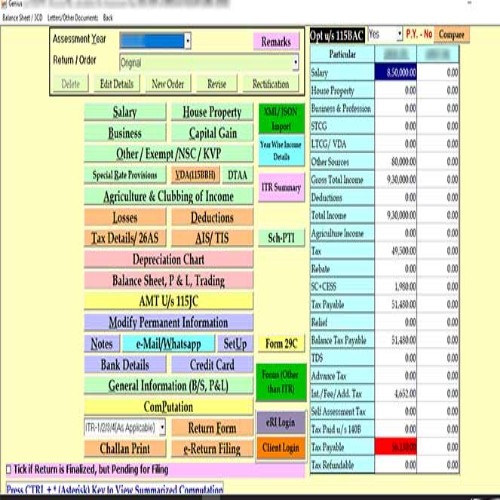The height and width of the screenshot is (500, 500).
Task: Click the Compare button
Action: [451, 34]
